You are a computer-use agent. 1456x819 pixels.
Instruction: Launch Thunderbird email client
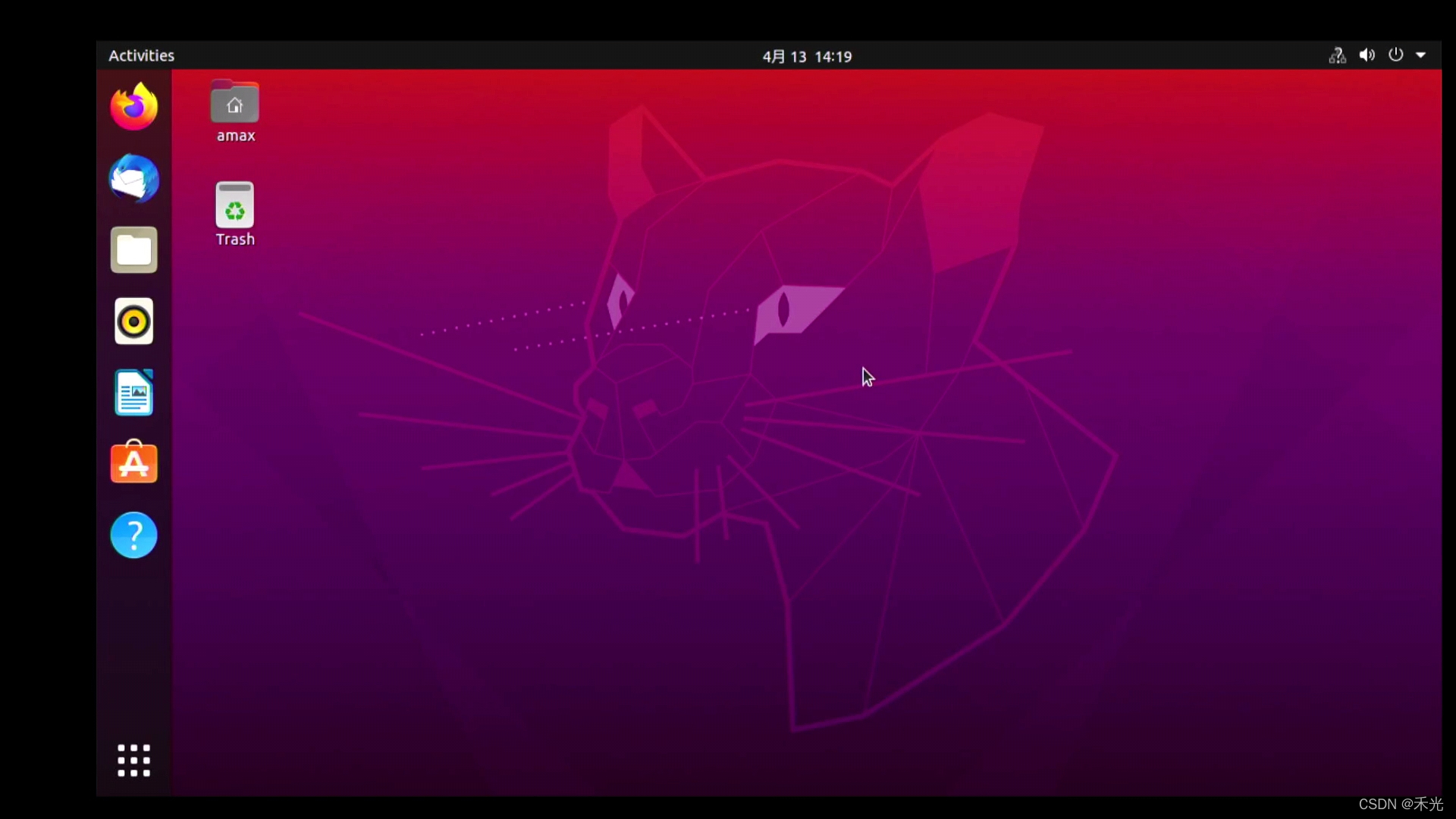pyautogui.click(x=133, y=178)
